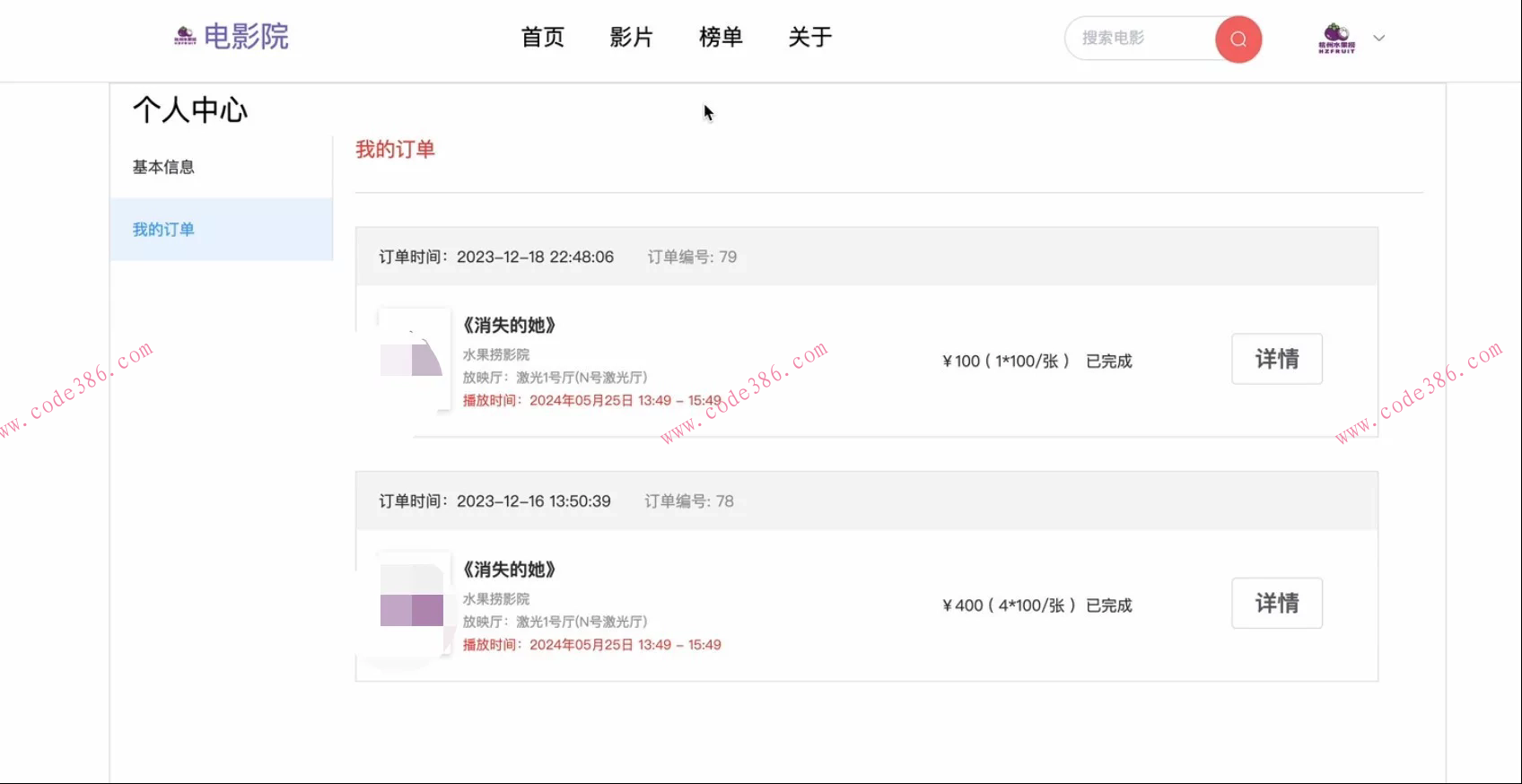Screen dimensions: 1522x784
Task: Click 《消失的她》 title in order 79
Action: click(509, 326)
